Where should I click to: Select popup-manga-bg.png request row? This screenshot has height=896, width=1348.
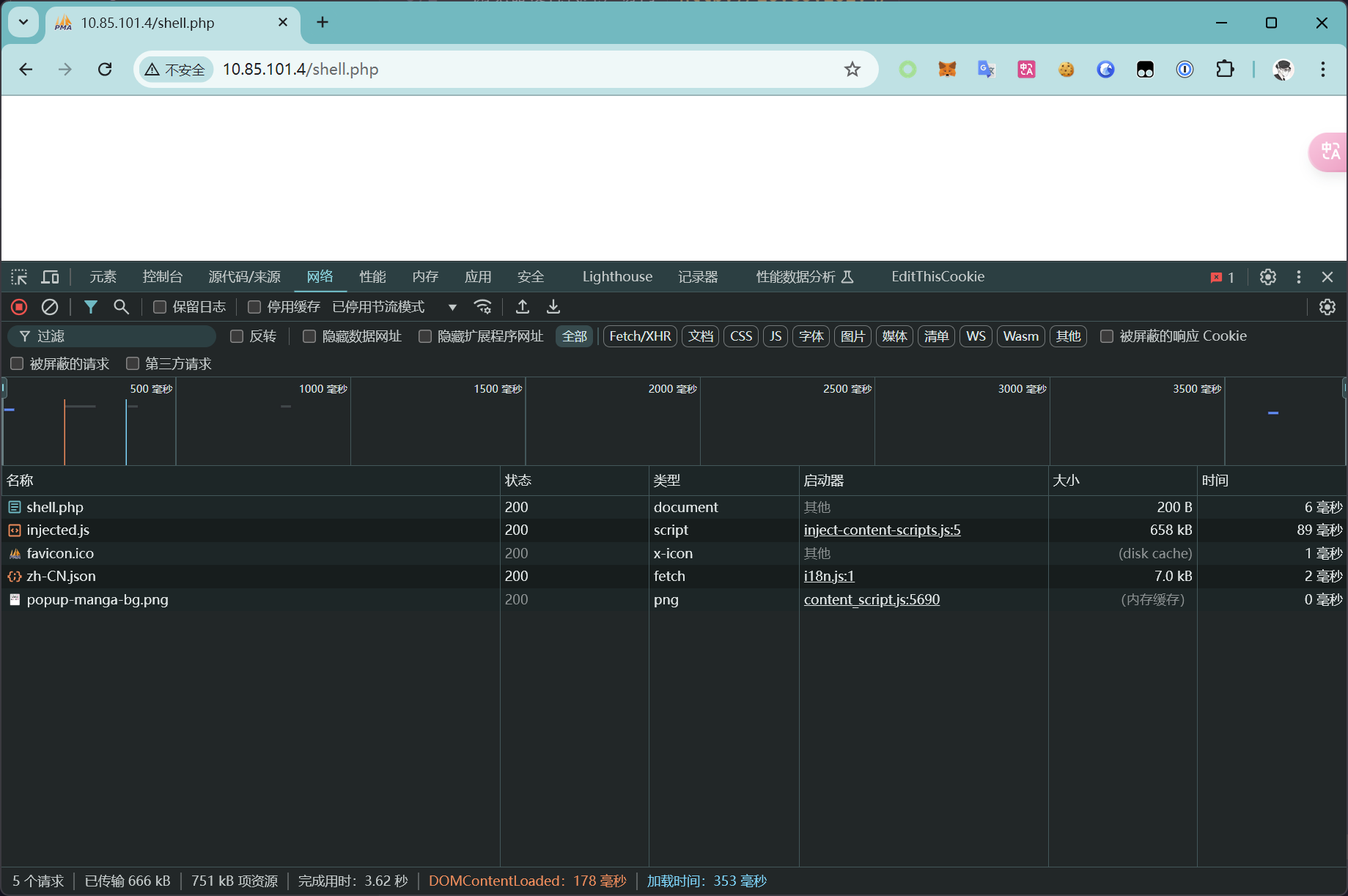(x=674, y=600)
